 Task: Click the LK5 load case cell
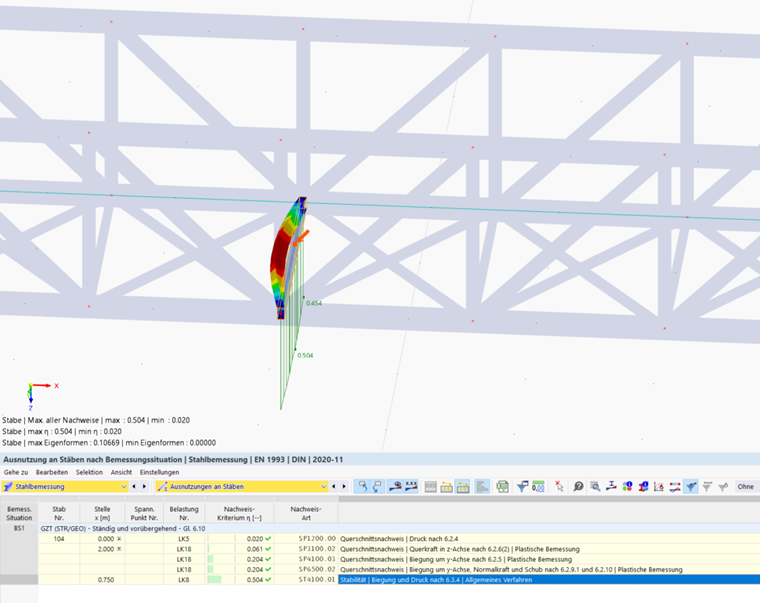(184, 539)
